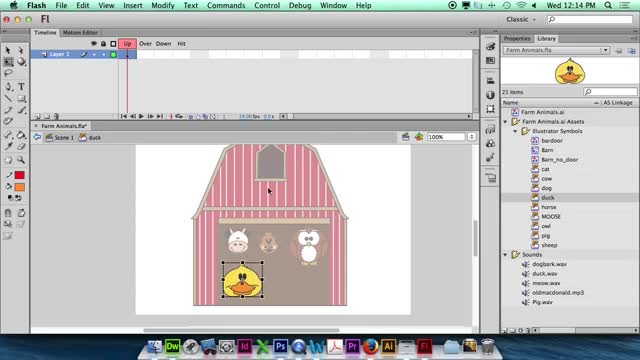Image resolution: width=640 pixels, height=360 pixels.
Task: Go to first frame button
Action: click(123, 116)
